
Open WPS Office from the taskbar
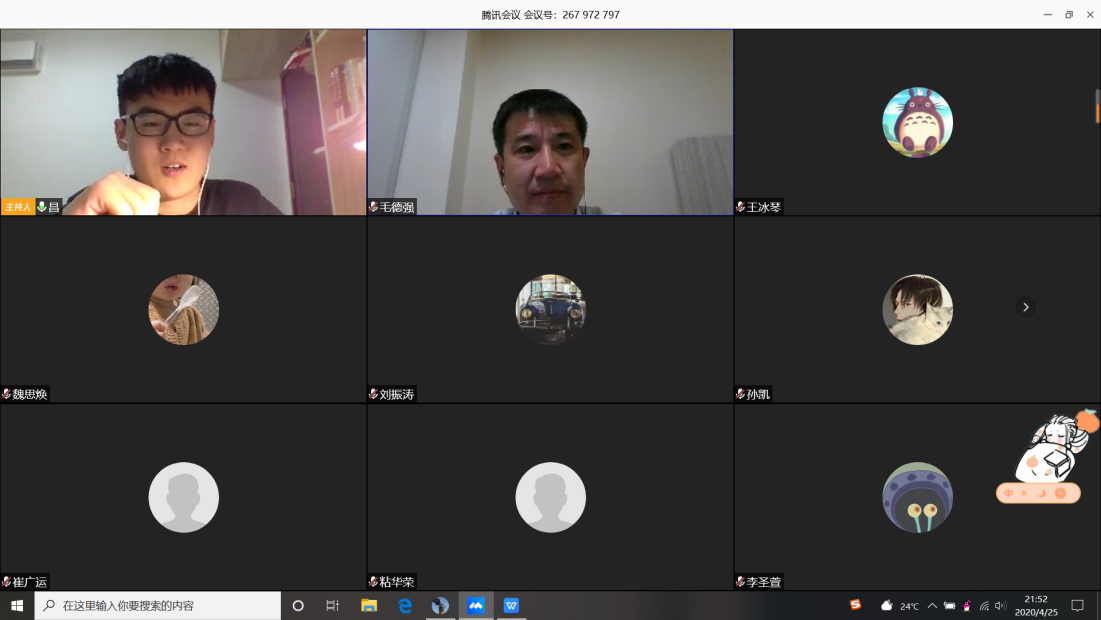click(x=511, y=606)
